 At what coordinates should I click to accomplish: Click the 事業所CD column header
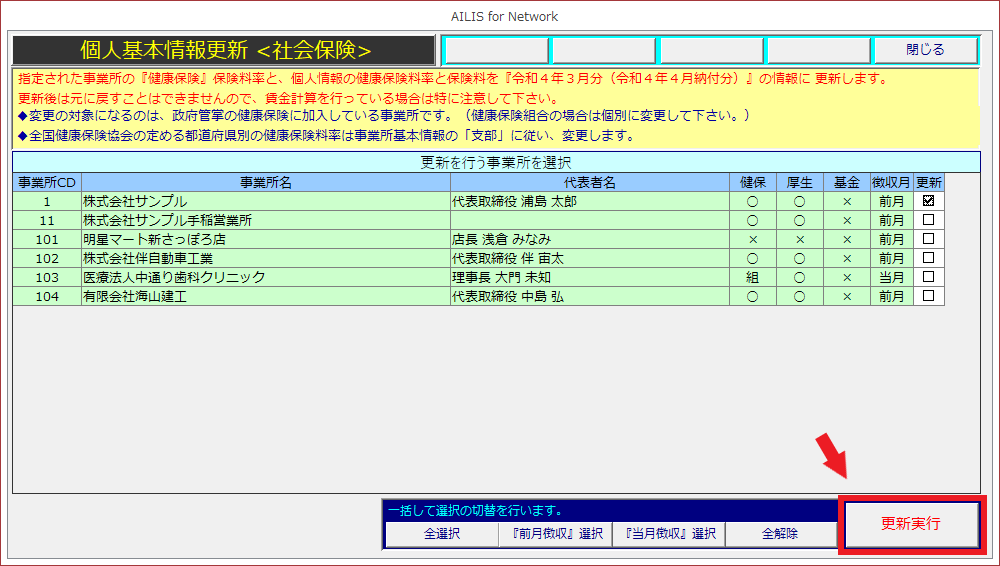click(x=47, y=182)
